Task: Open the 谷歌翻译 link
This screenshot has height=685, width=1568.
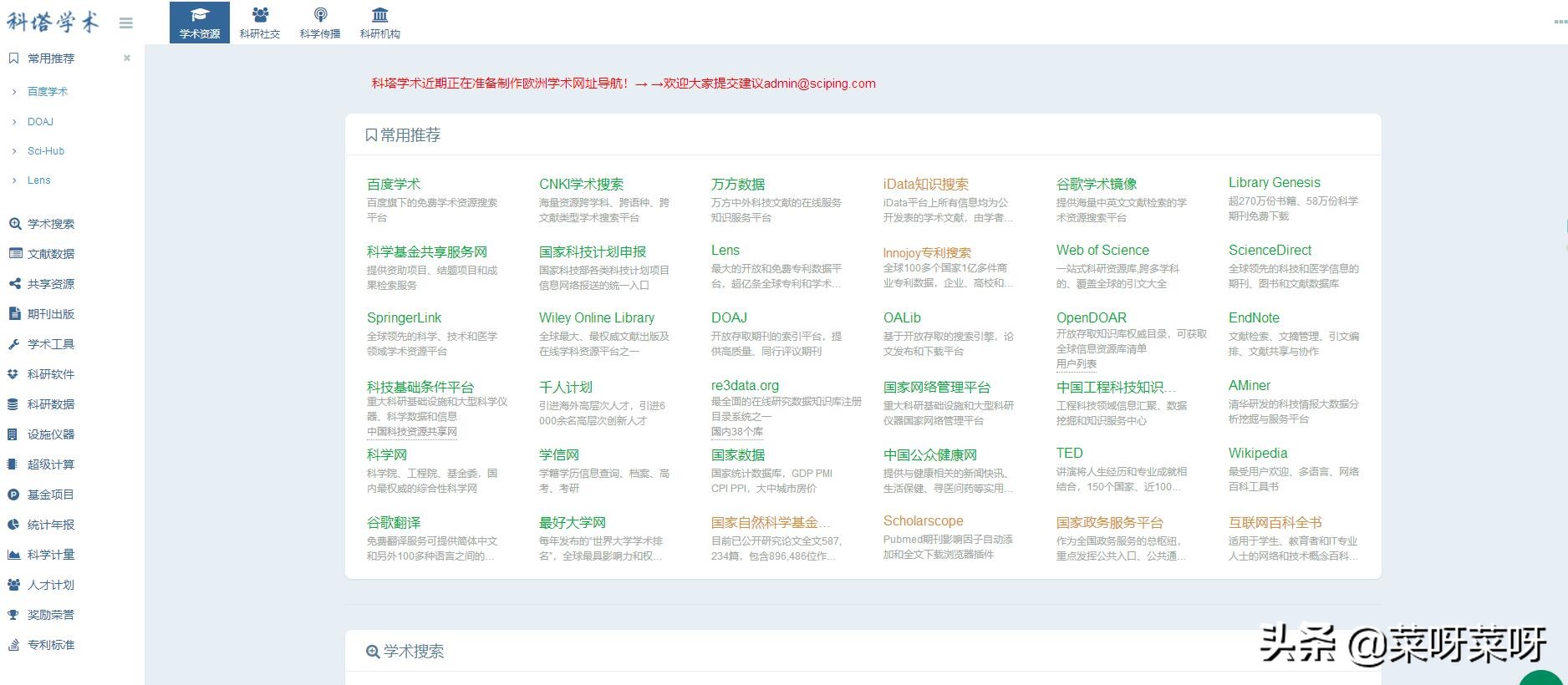Action: [394, 522]
